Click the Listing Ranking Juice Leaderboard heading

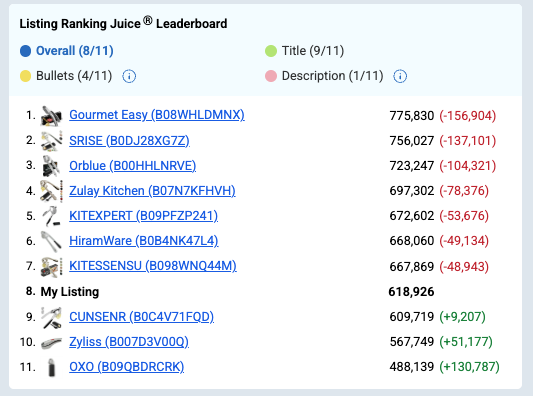(x=123, y=23)
